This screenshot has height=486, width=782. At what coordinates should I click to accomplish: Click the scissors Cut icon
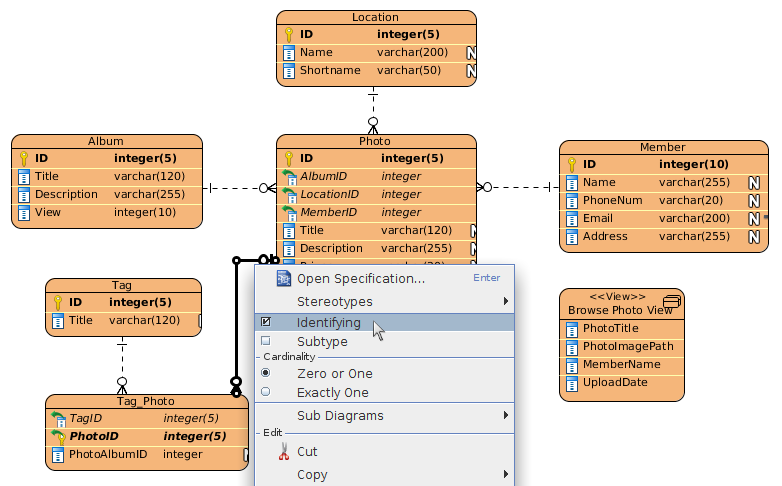click(283, 452)
